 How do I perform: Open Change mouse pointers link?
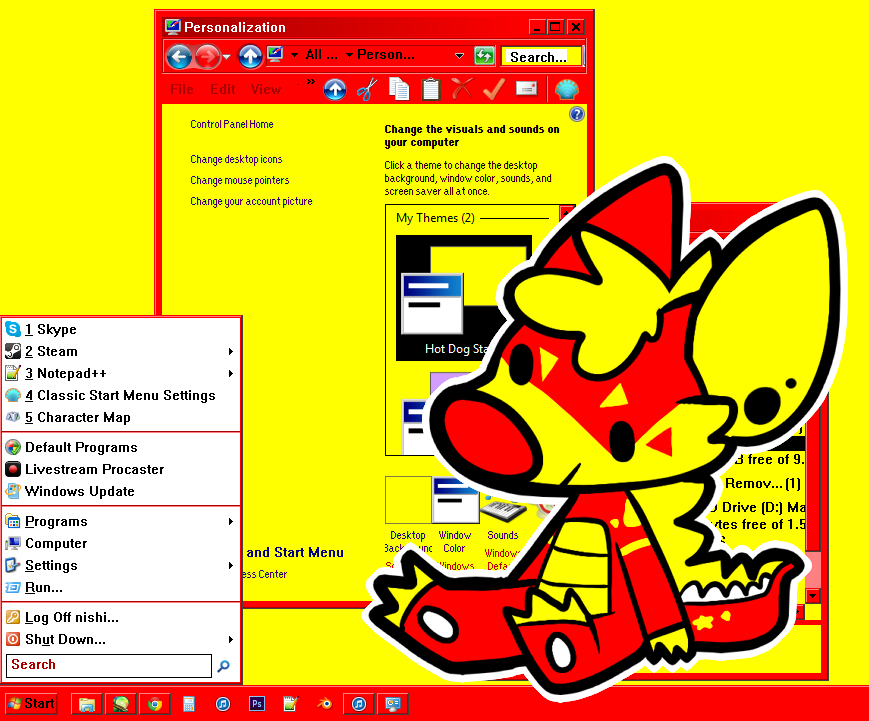tap(239, 181)
